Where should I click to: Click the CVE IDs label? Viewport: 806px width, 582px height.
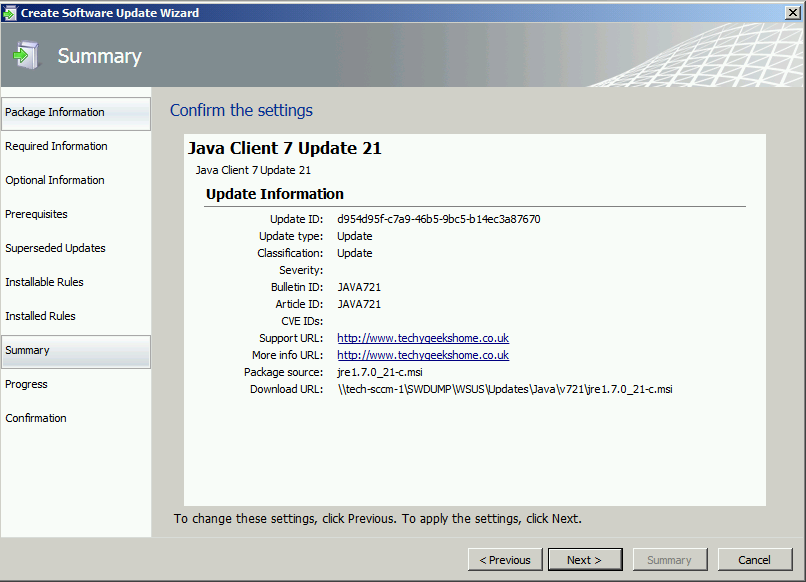click(x=302, y=321)
